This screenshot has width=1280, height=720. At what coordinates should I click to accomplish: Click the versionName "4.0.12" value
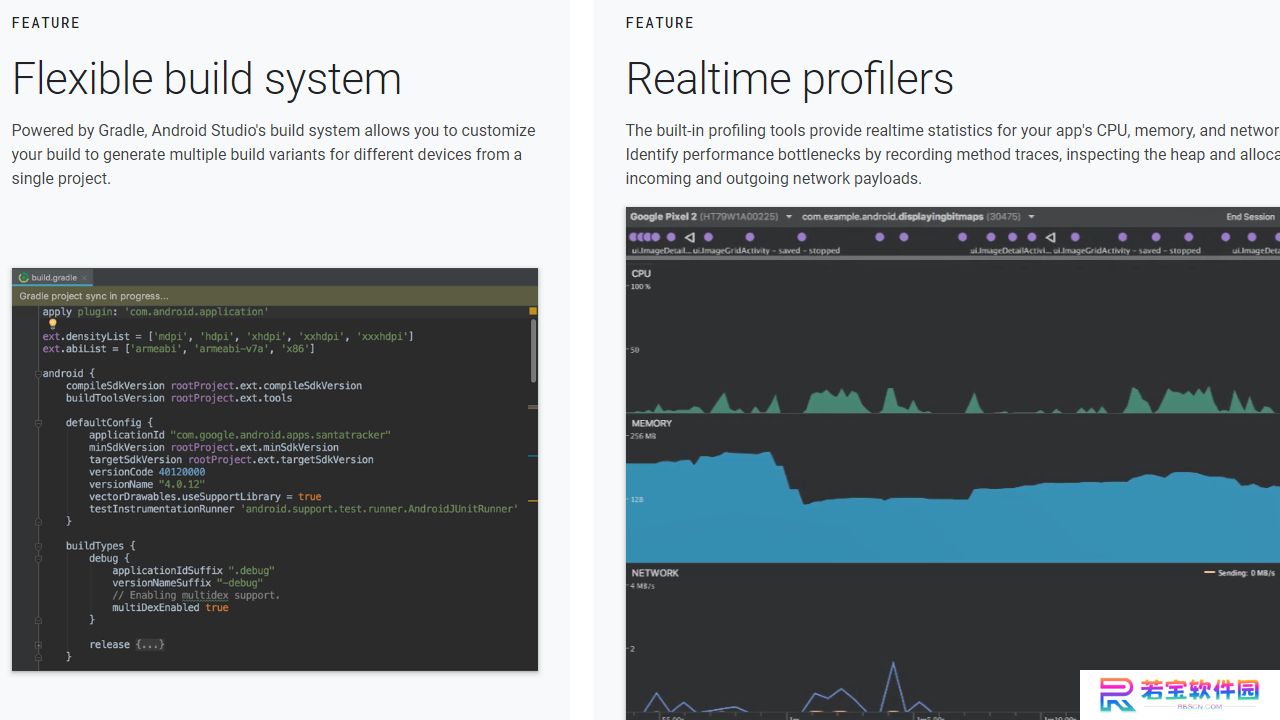(x=181, y=484)
